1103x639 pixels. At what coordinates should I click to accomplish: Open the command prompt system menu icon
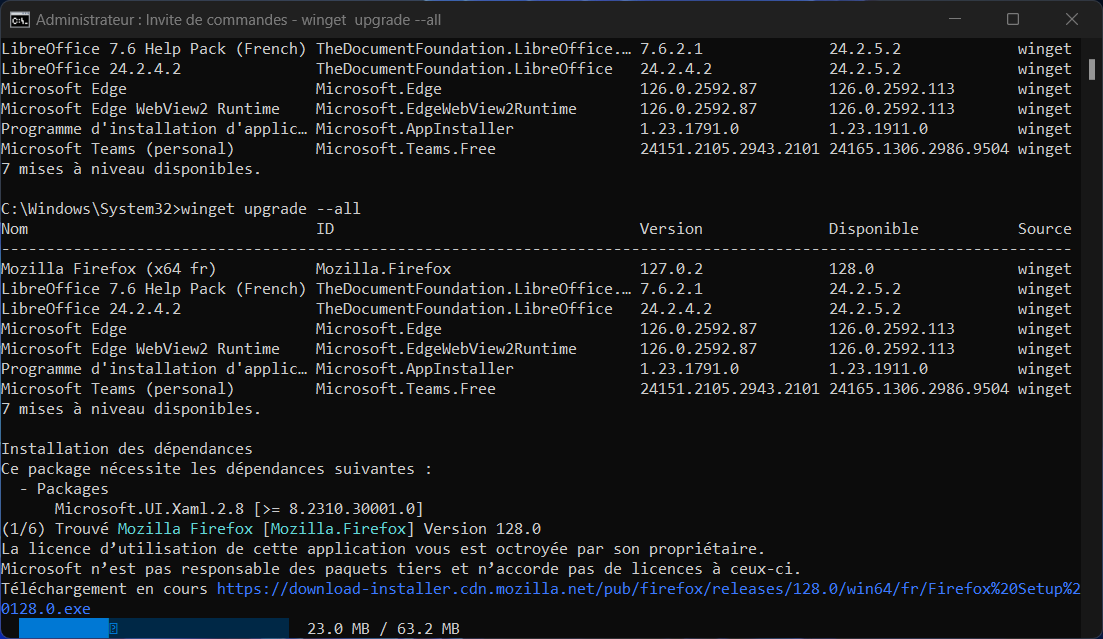coord(19,20)
